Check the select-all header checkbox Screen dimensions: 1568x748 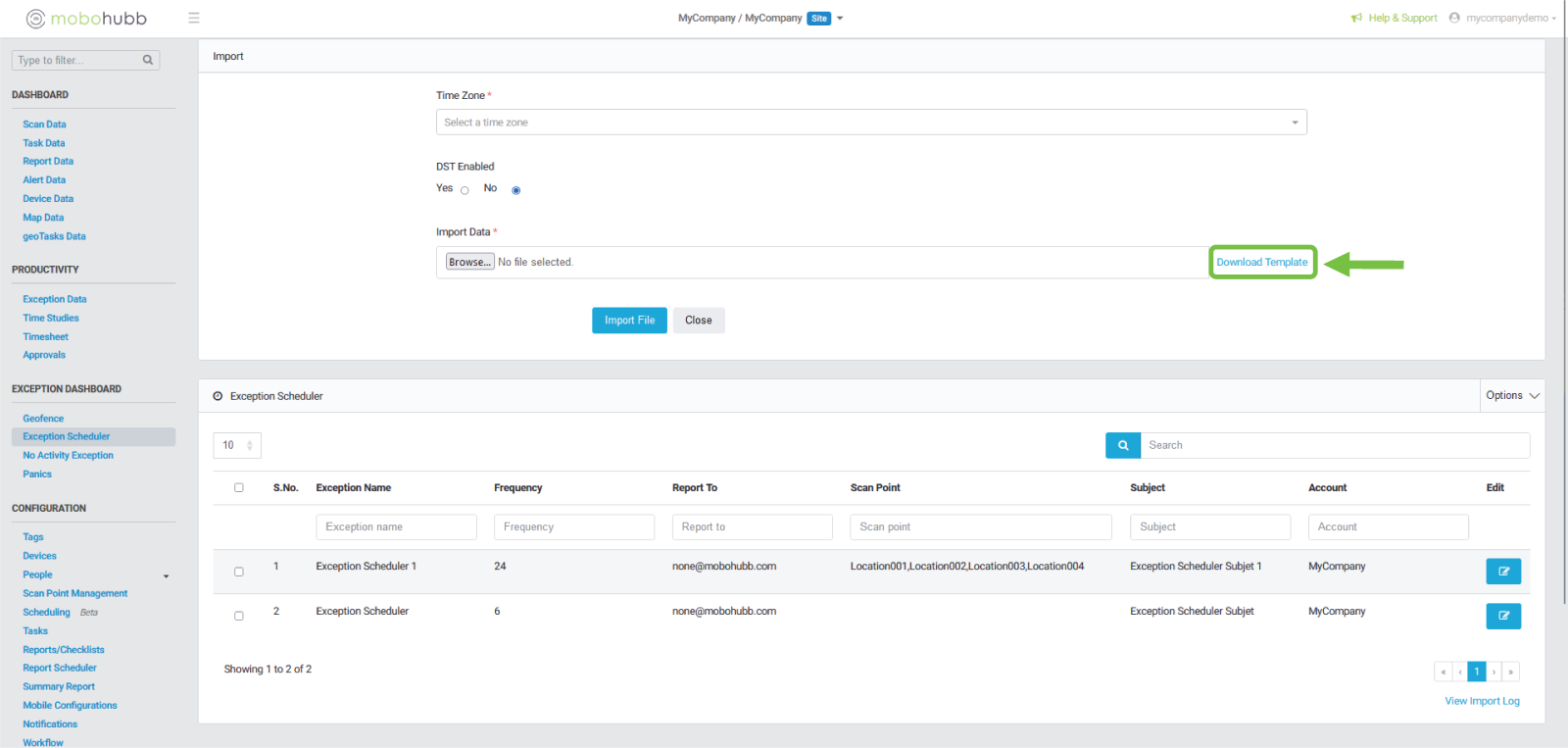pos(238,487)
